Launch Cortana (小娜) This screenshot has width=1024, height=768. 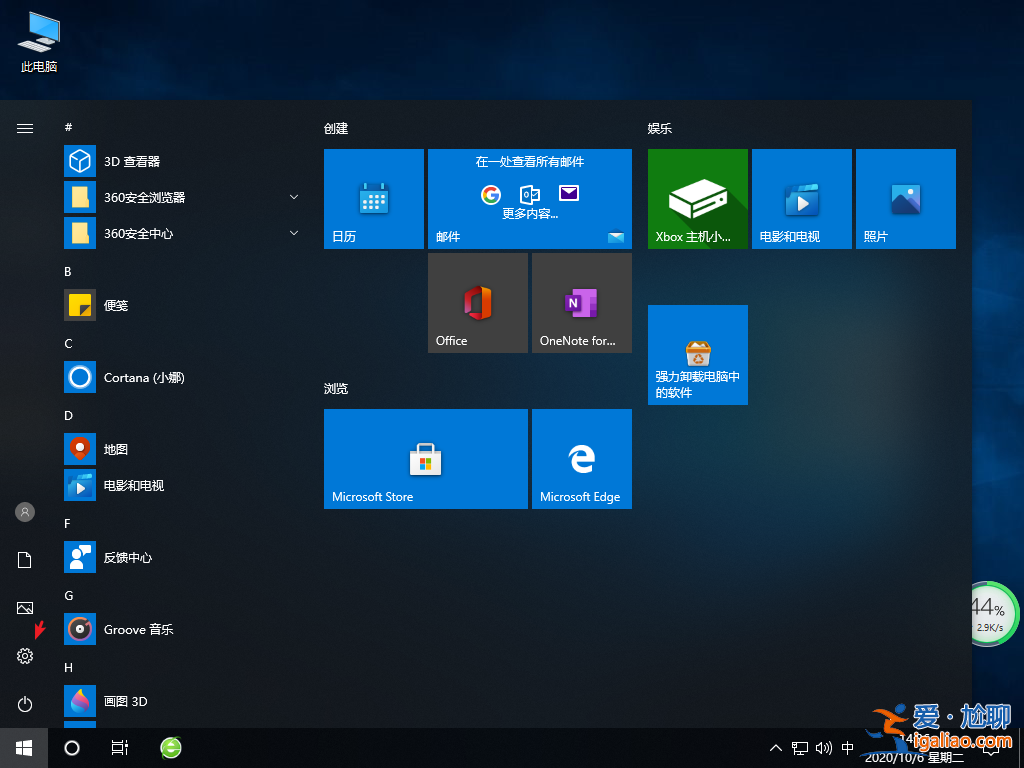140,377
